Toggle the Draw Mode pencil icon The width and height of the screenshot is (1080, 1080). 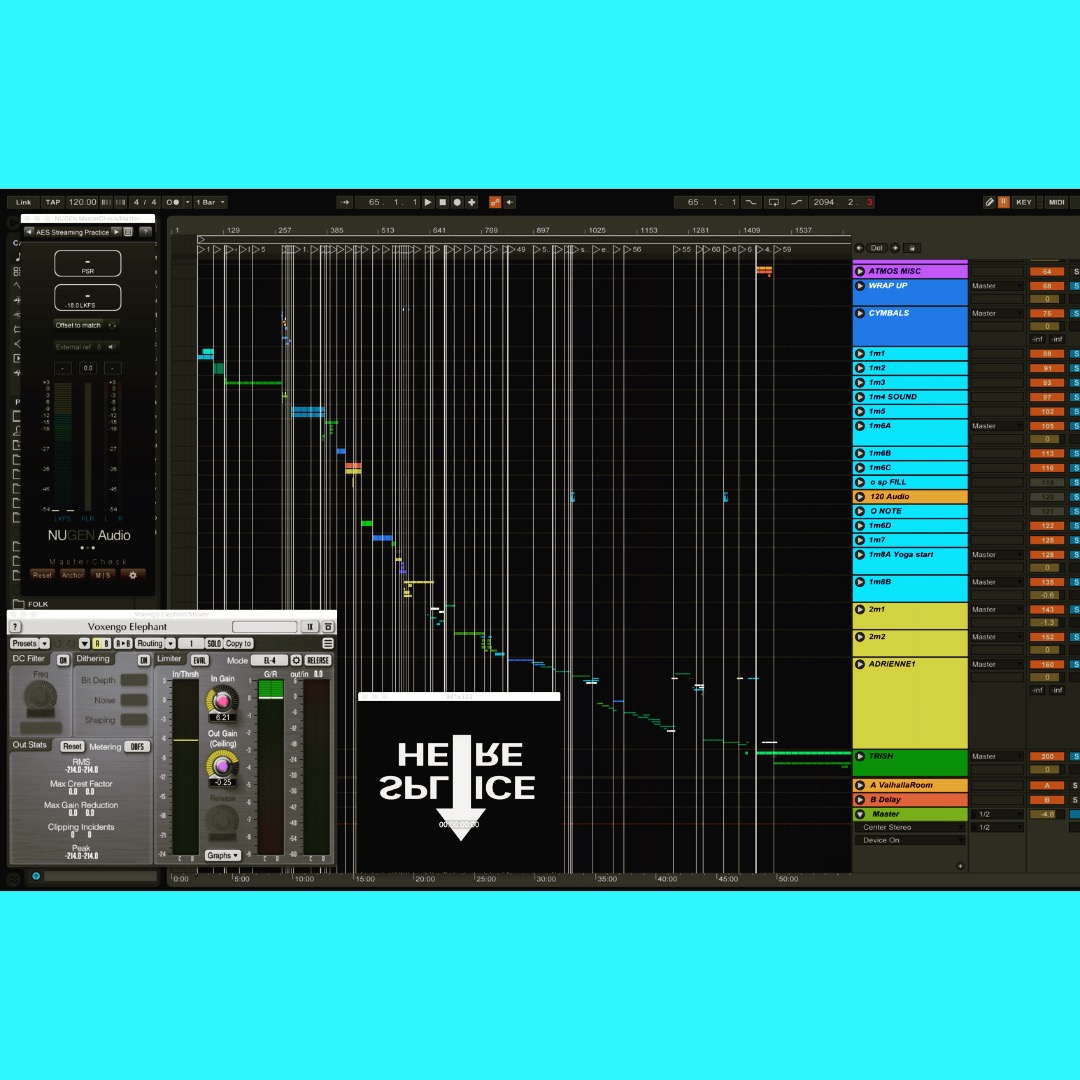[x=989, y=202]
